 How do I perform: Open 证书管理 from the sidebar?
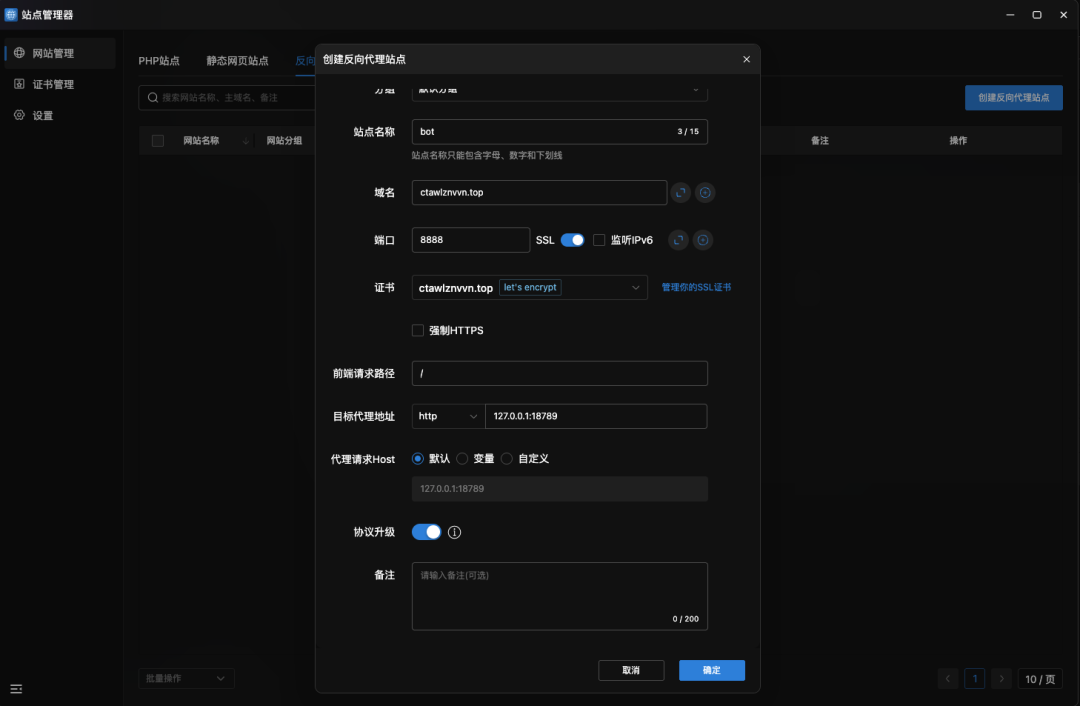pos(55,84)
